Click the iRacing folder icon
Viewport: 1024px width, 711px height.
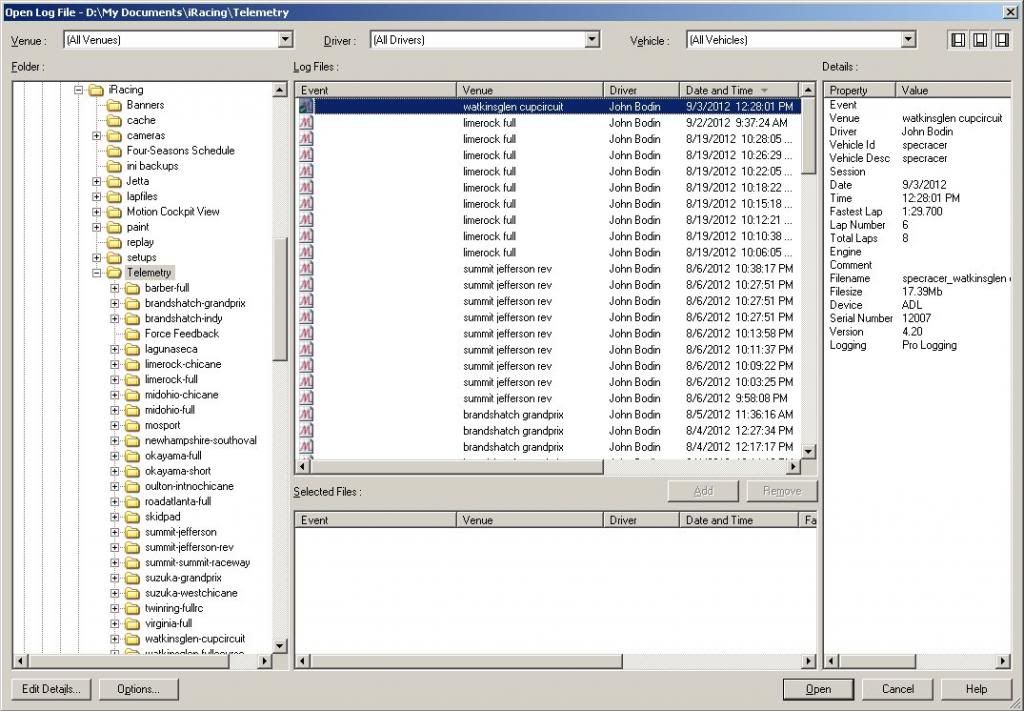pos(96,89)
